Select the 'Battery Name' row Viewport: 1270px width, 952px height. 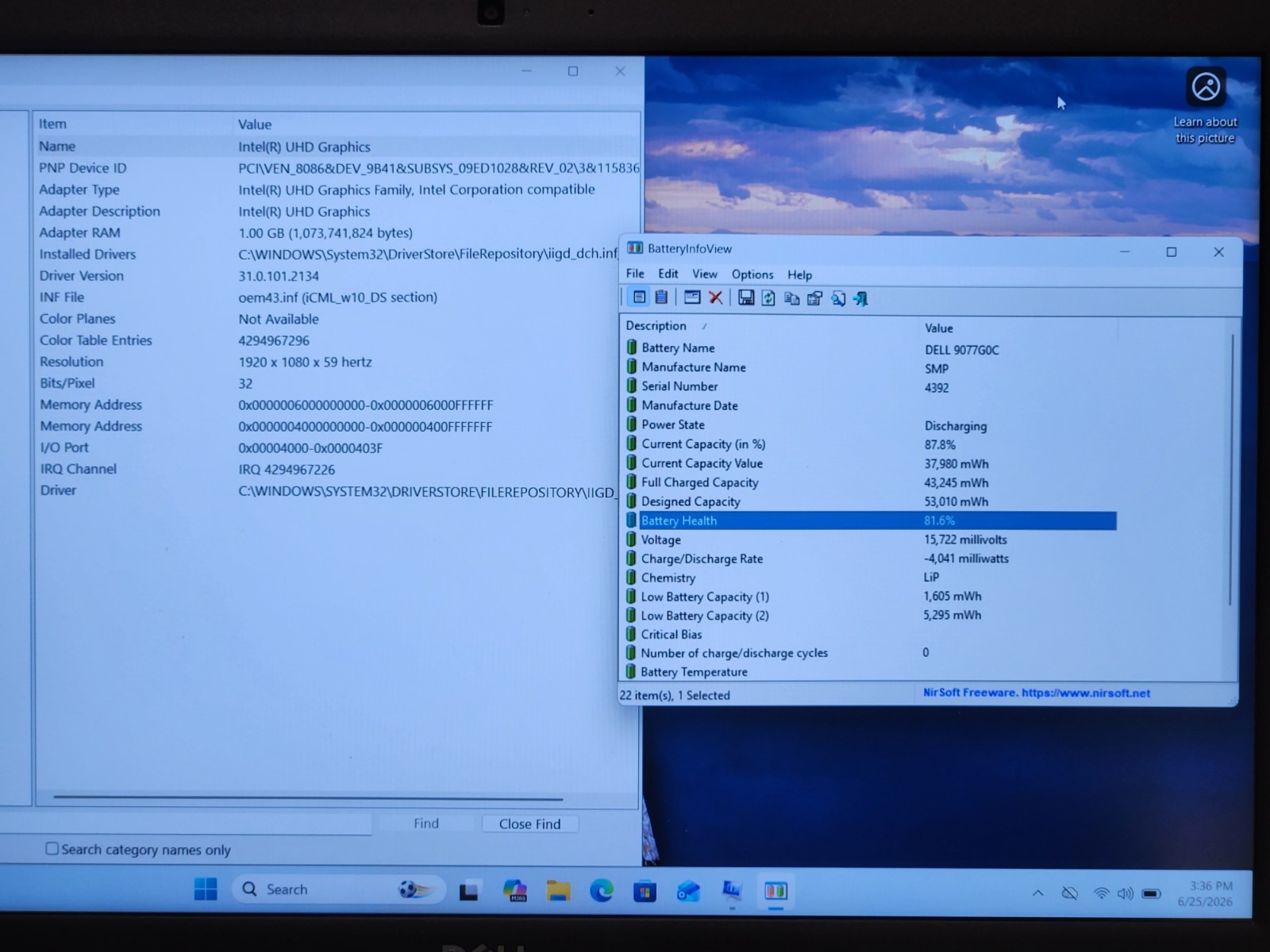click(x=870, y=348)
